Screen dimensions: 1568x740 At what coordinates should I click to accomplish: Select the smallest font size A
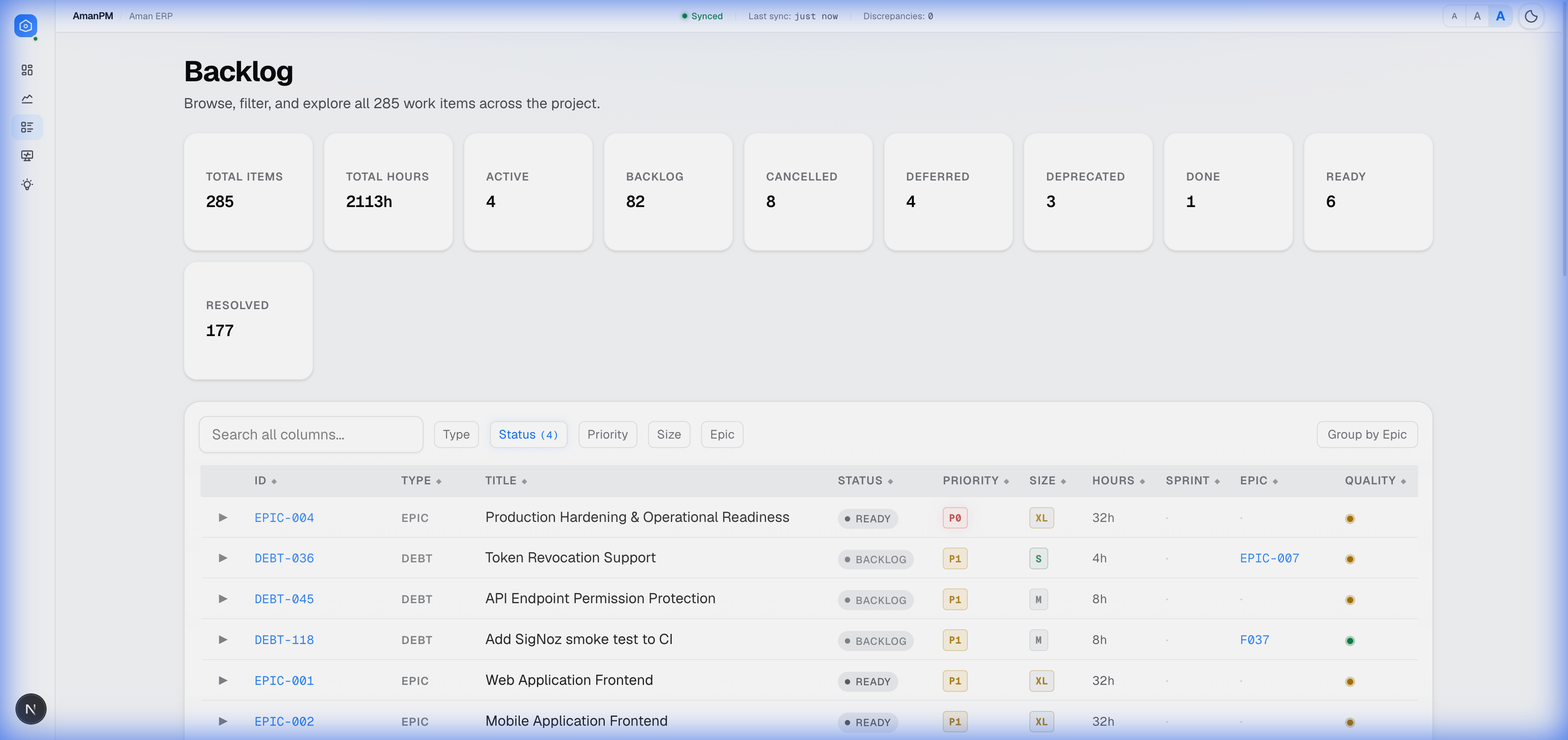pos(1454,16)
